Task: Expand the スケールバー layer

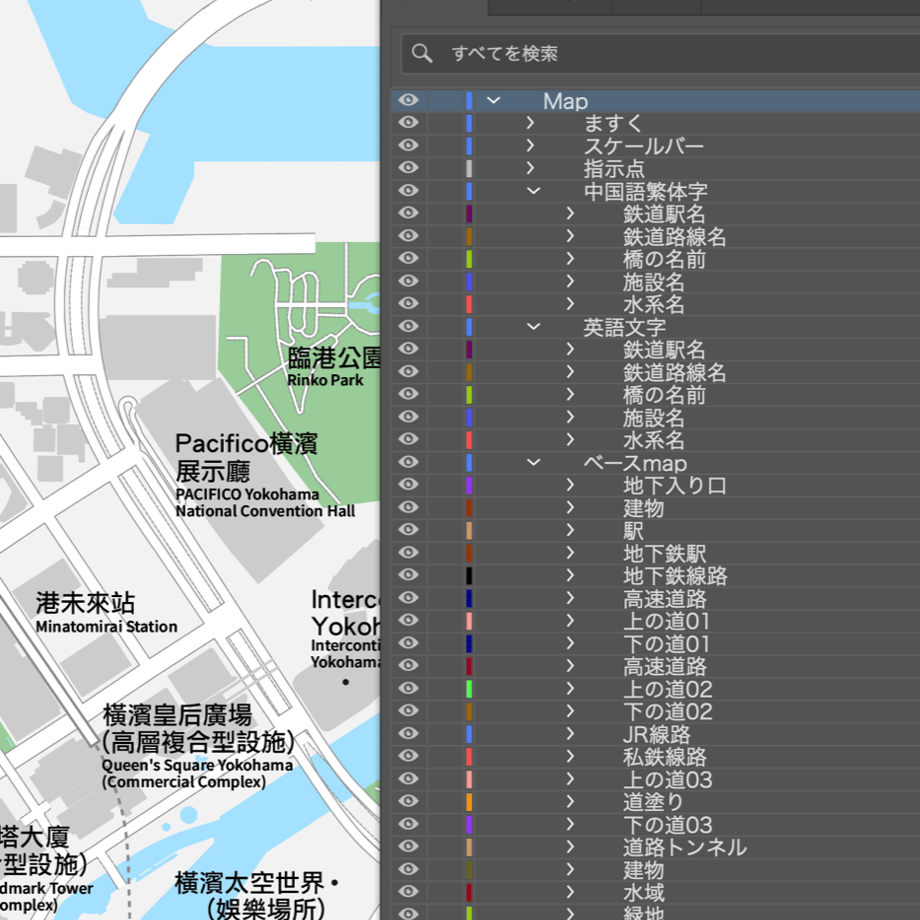Action: point(530,146)
